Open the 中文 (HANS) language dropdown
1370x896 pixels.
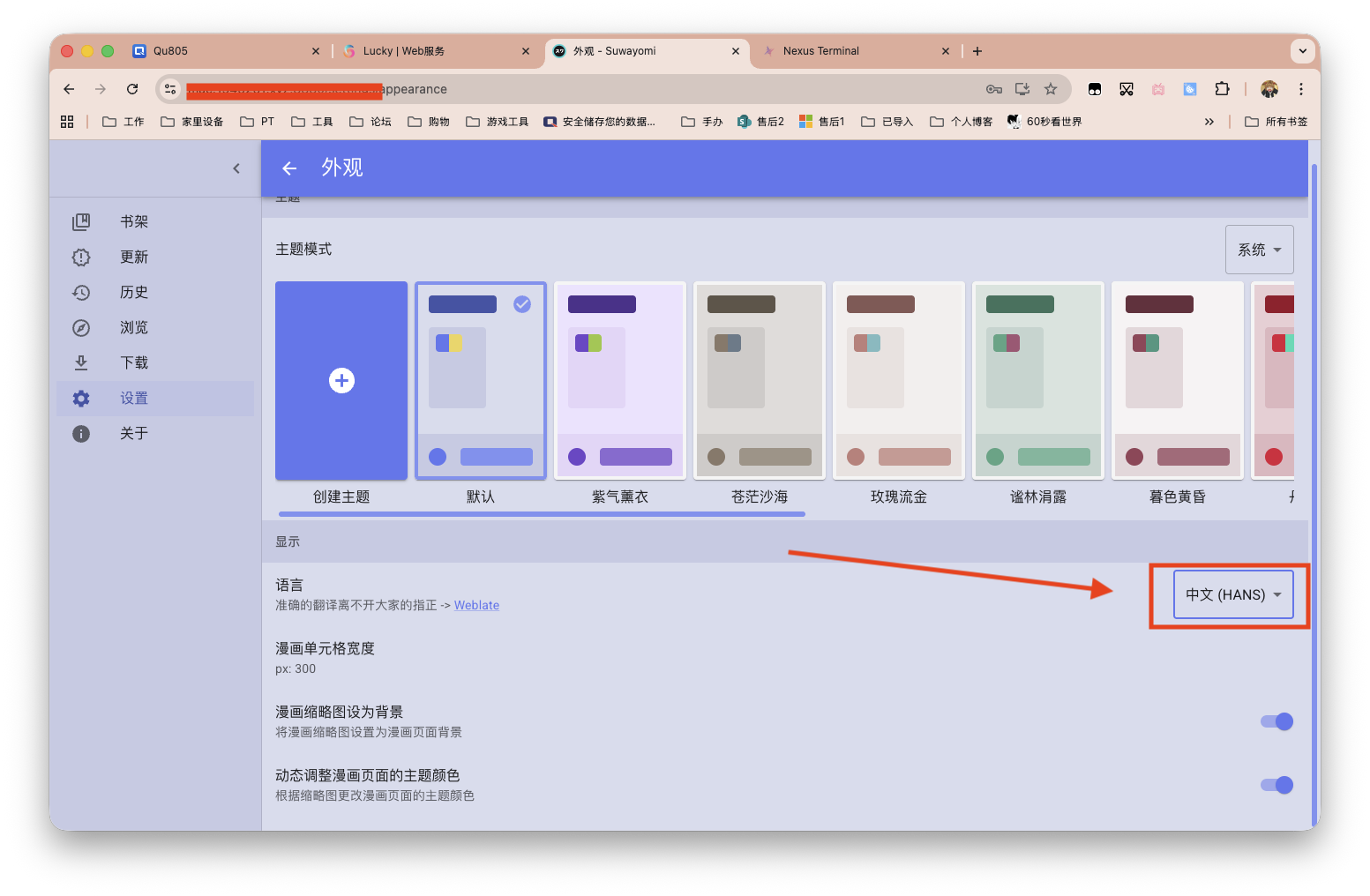(1232, 594)
